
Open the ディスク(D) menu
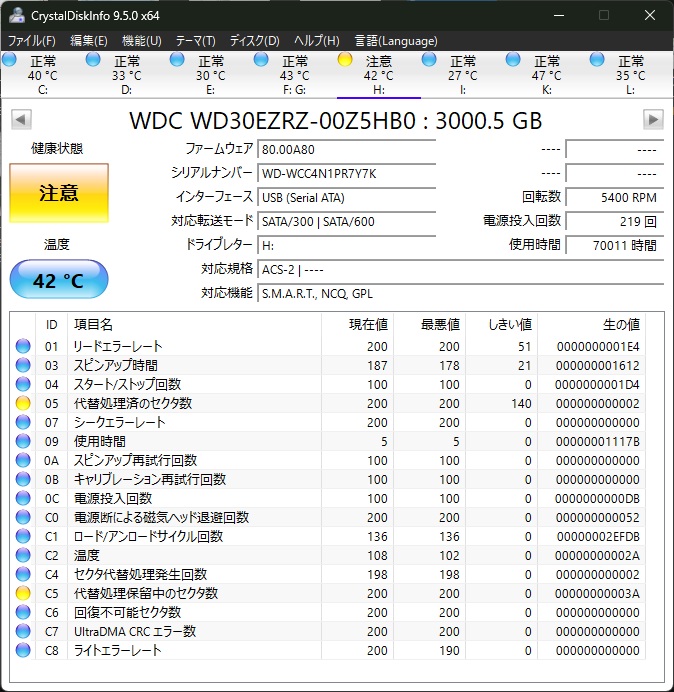(255, 41)
